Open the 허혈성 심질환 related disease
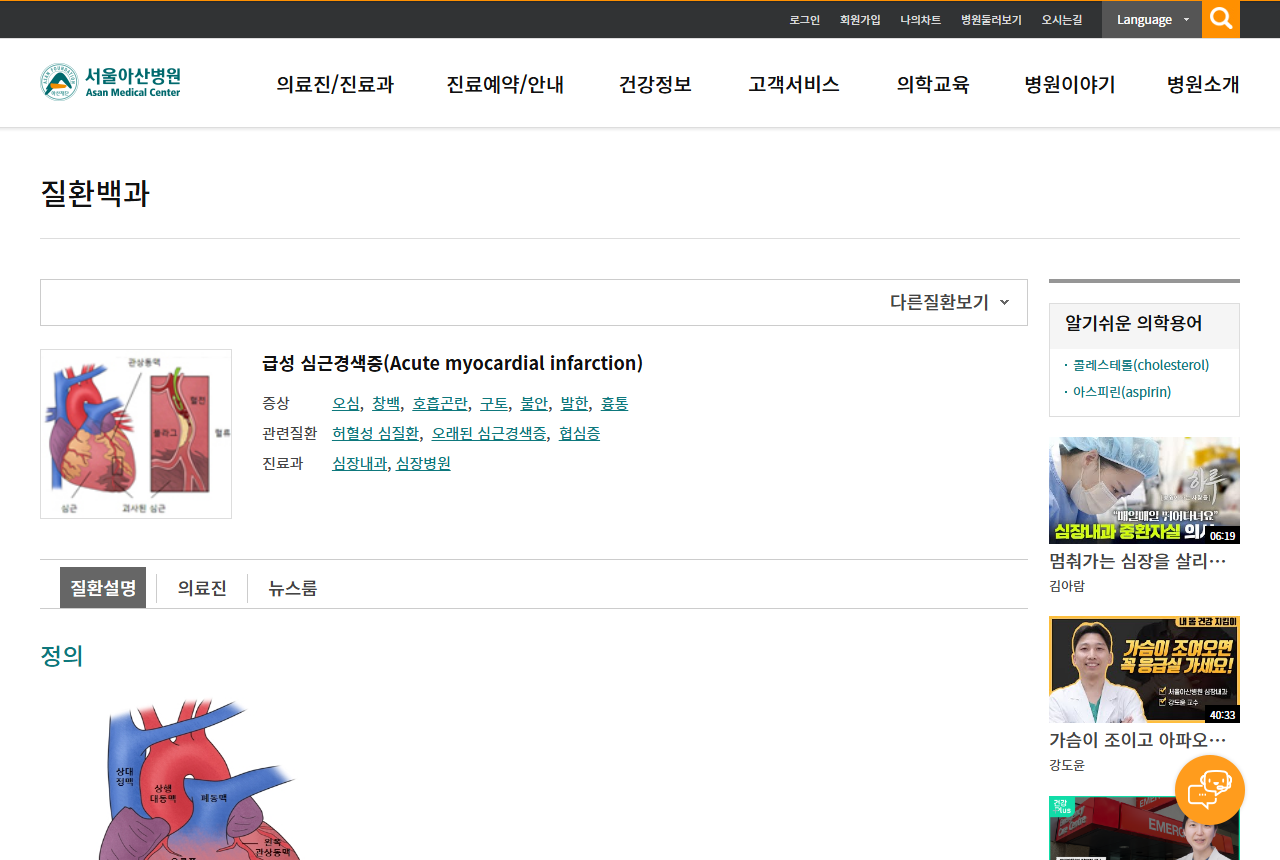This screenshot has height=860, width=1280. coord(376,434)
